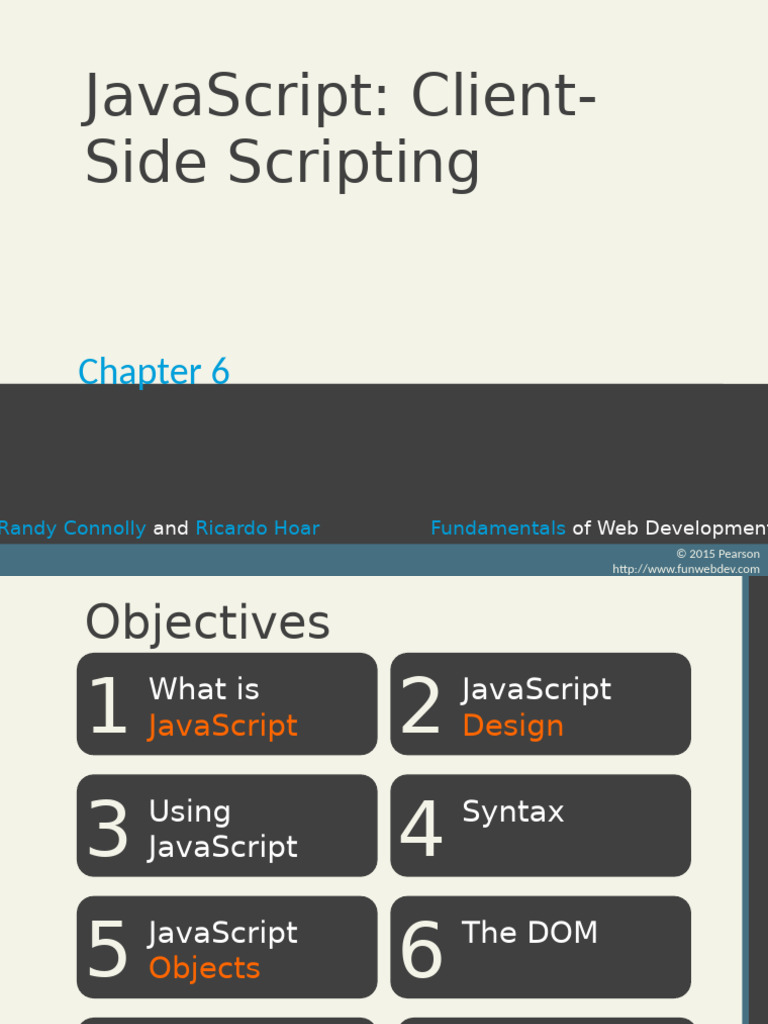
Task: Open 'The DOM' objective tile
Action: pyautogui.click(x=540, y=948)
